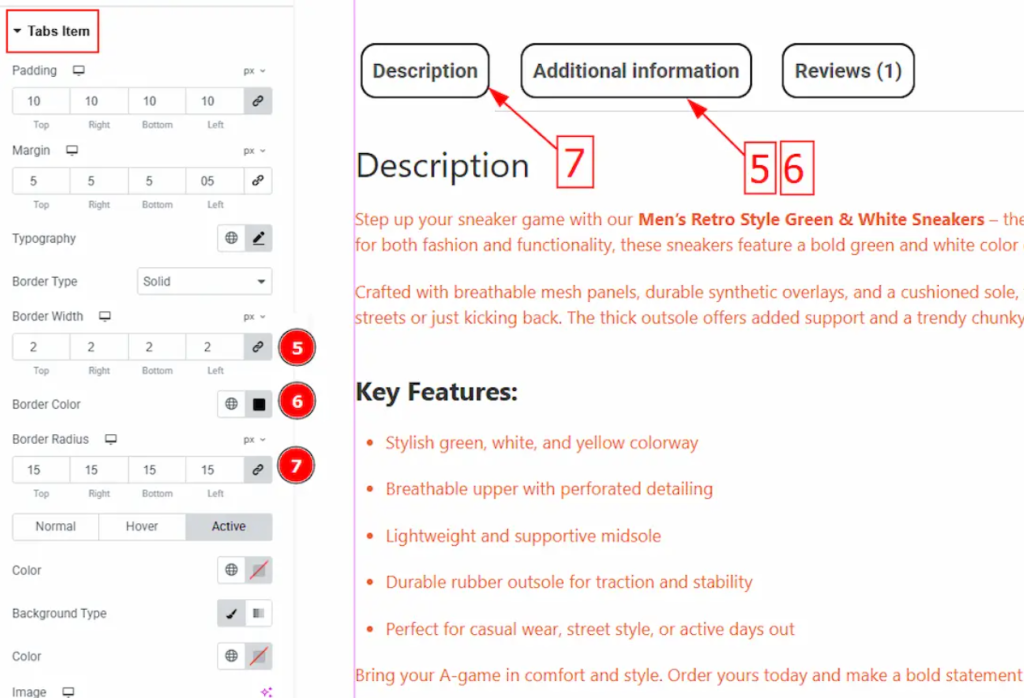Click the Border Color global color globe
Viewport: 1024px width, 698px height.
[x=231, y=404]
